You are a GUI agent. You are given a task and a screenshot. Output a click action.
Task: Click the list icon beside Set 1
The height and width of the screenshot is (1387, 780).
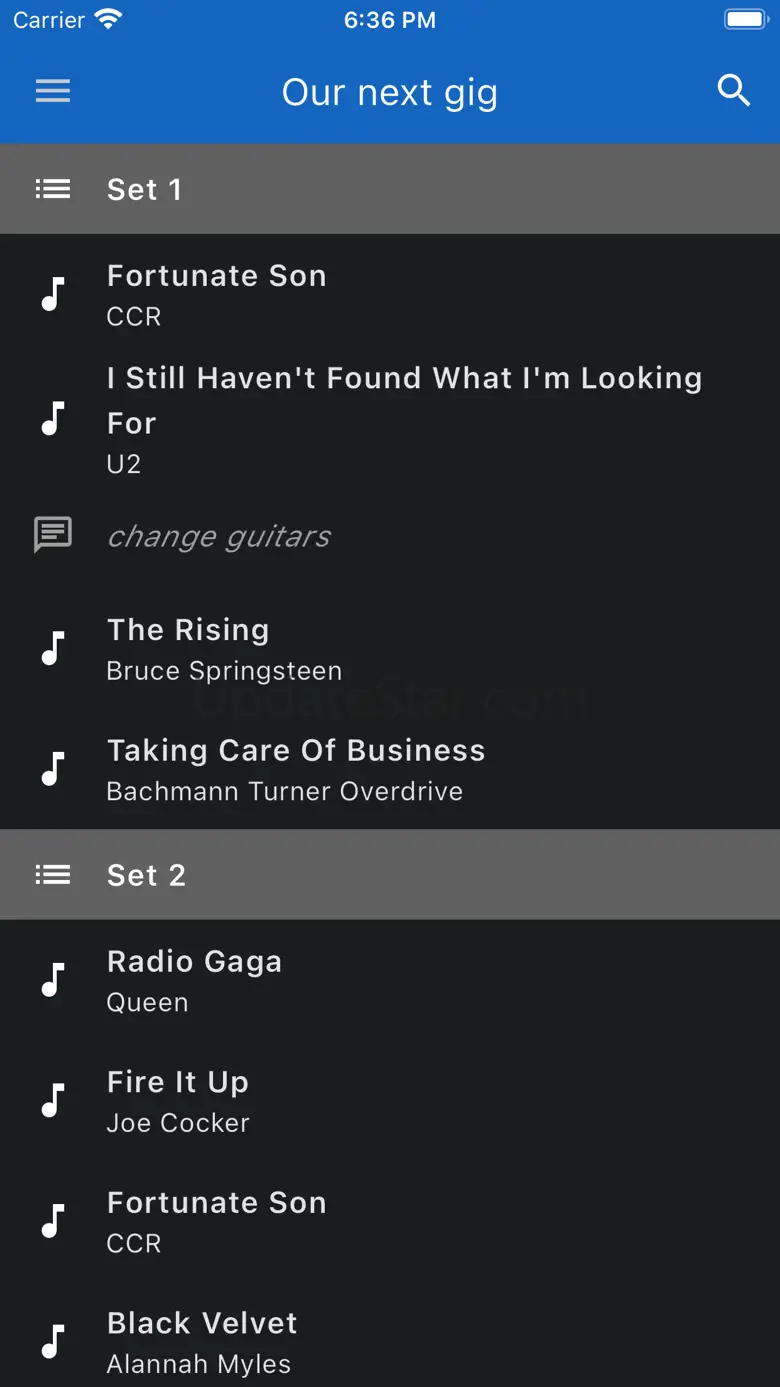point(53,189)
